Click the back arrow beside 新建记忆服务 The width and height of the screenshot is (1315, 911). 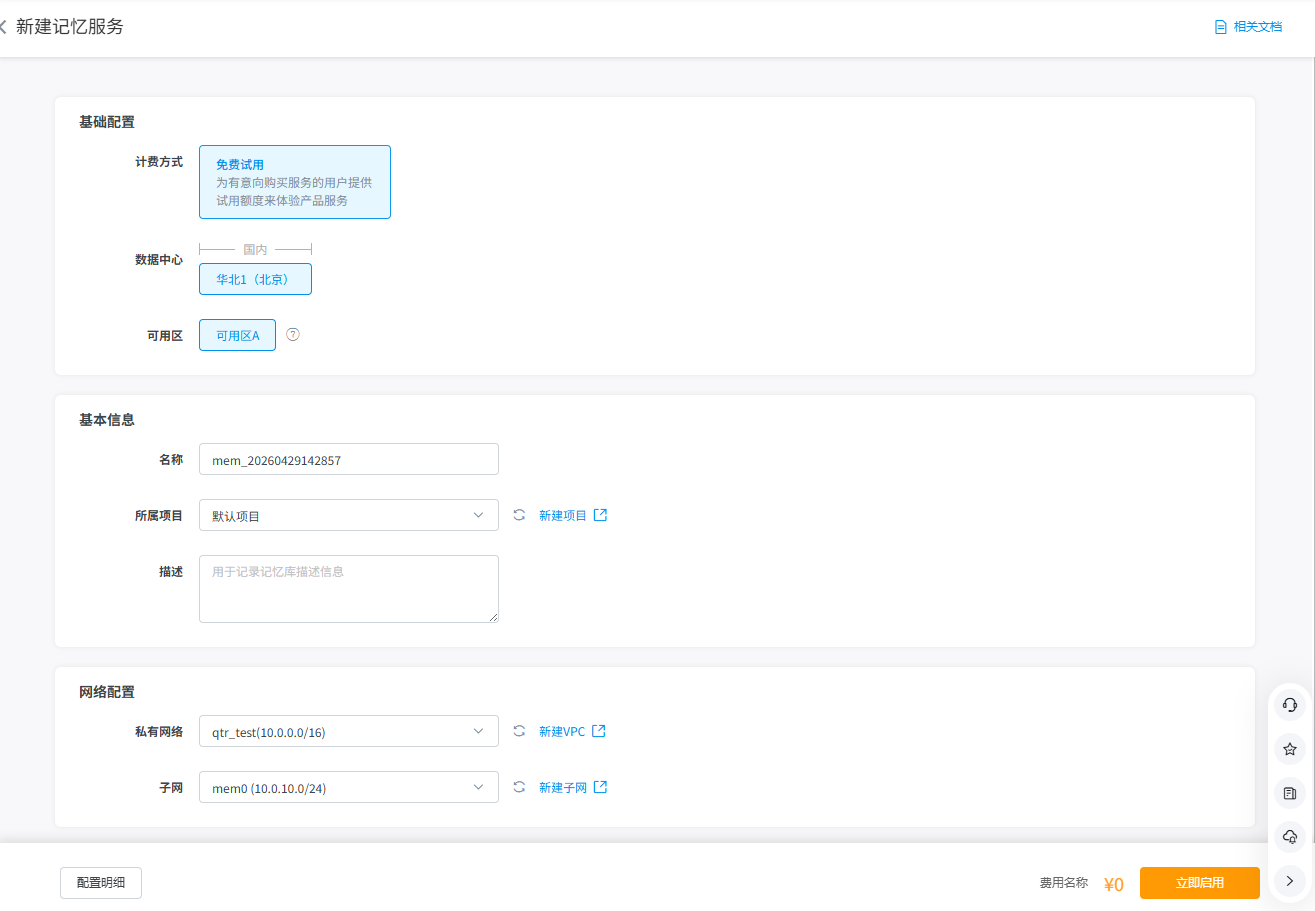click(x=4, y=27)
